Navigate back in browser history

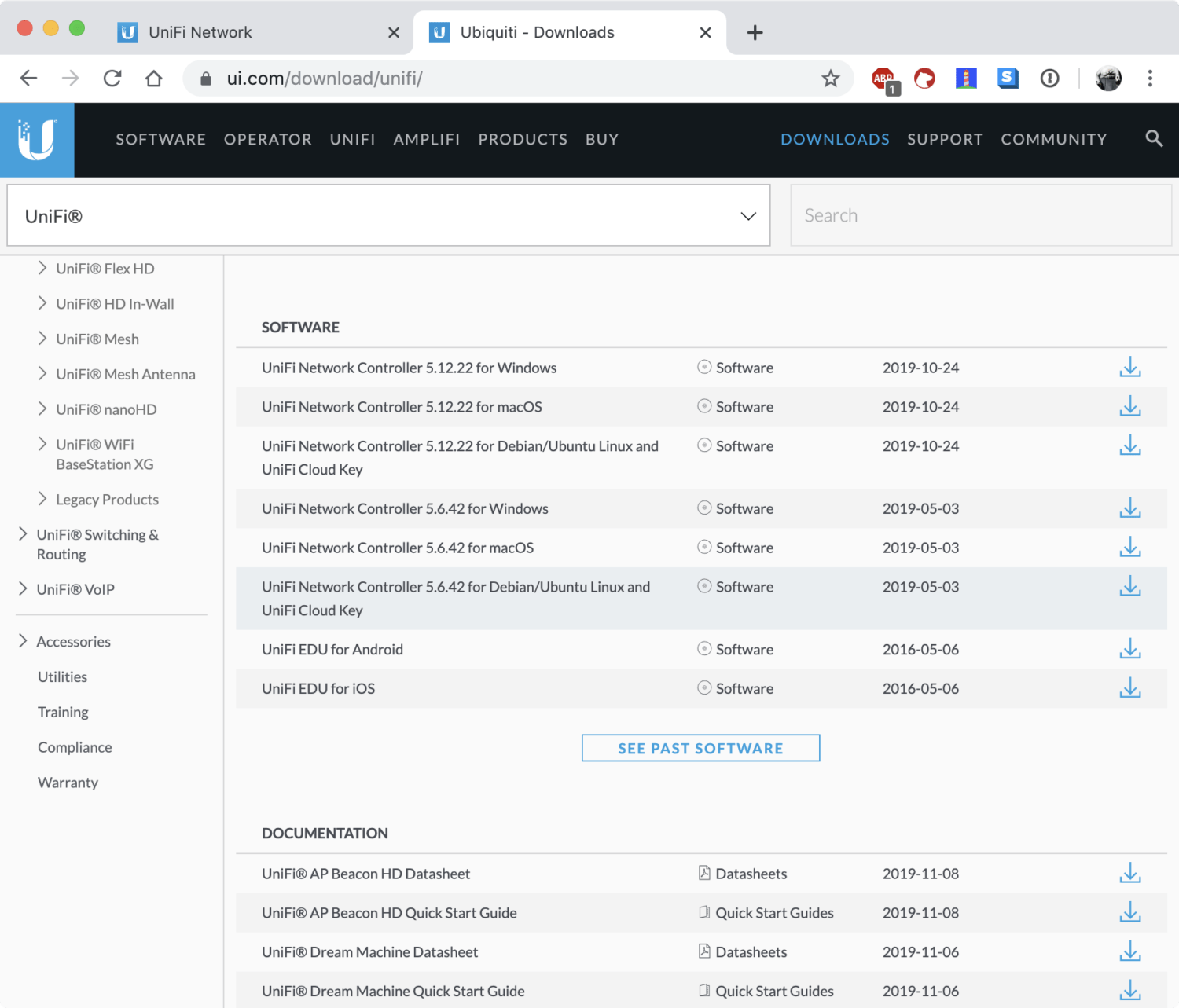[x=29, y=79]
